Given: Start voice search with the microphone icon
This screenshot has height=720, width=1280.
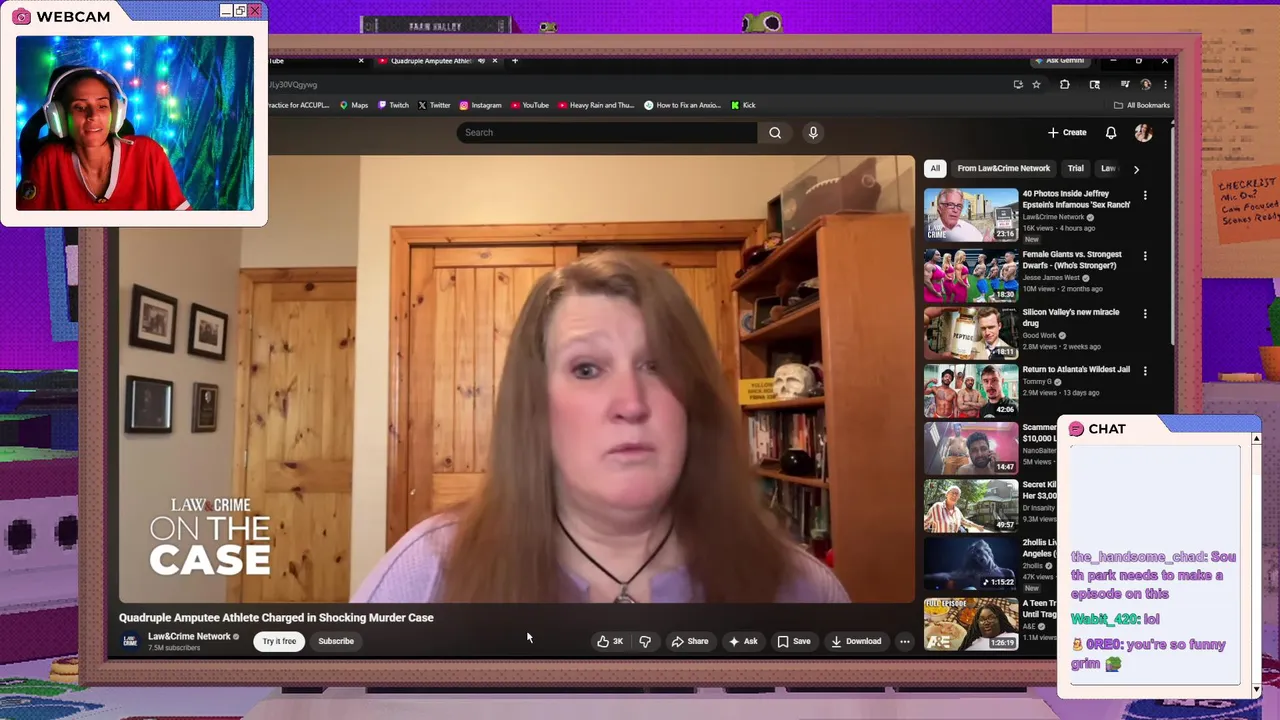Looking at the screenshot, I should coord(813,132).
